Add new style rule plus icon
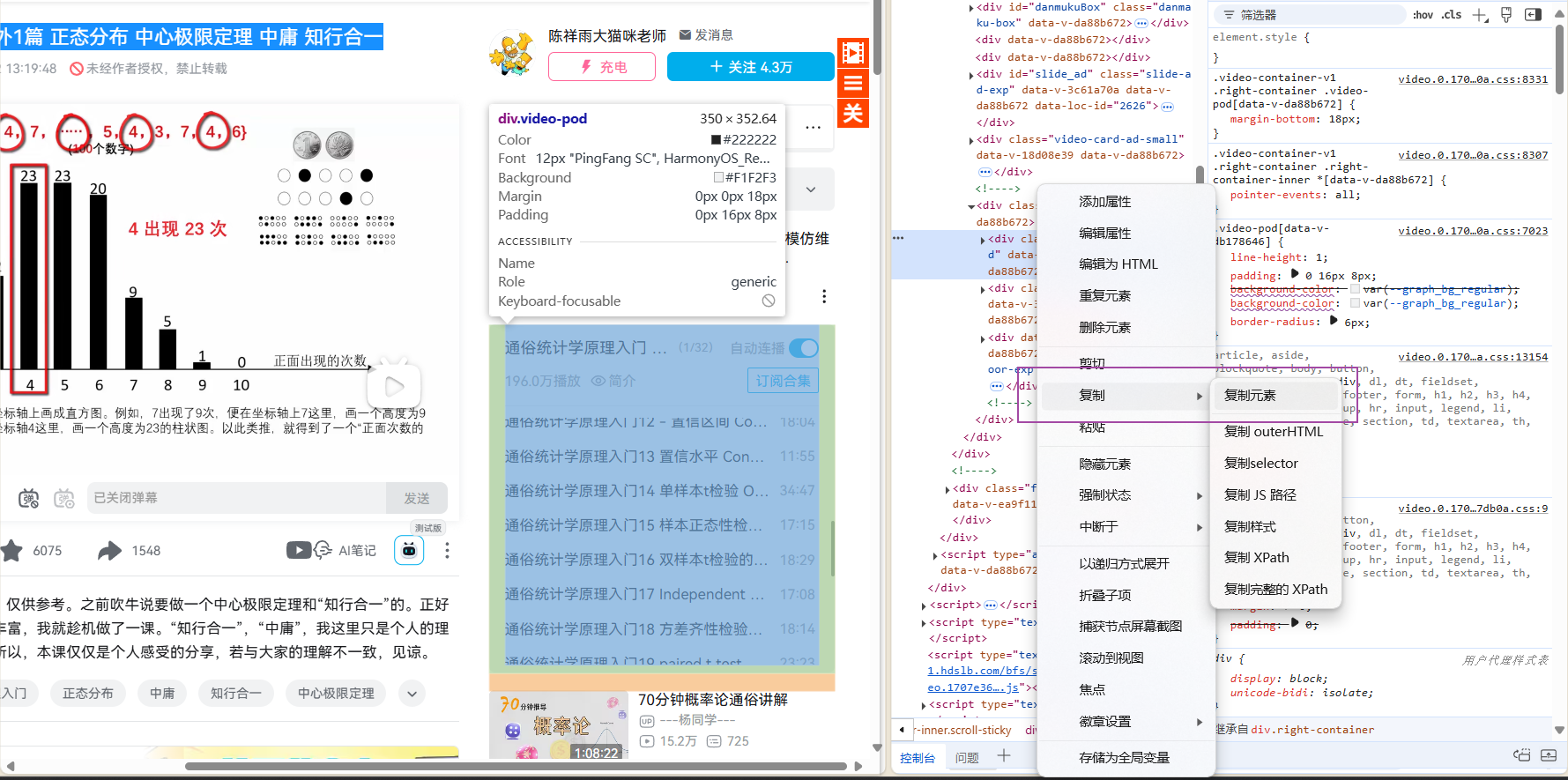 tap(1480, 15)
